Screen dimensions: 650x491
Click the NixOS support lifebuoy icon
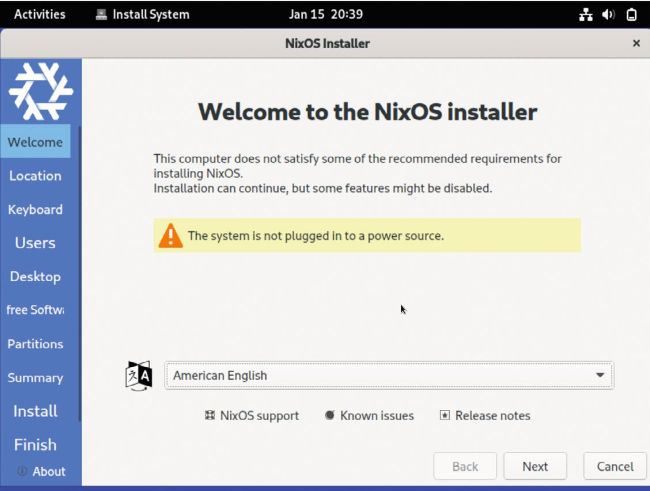[x=210, y=415]
